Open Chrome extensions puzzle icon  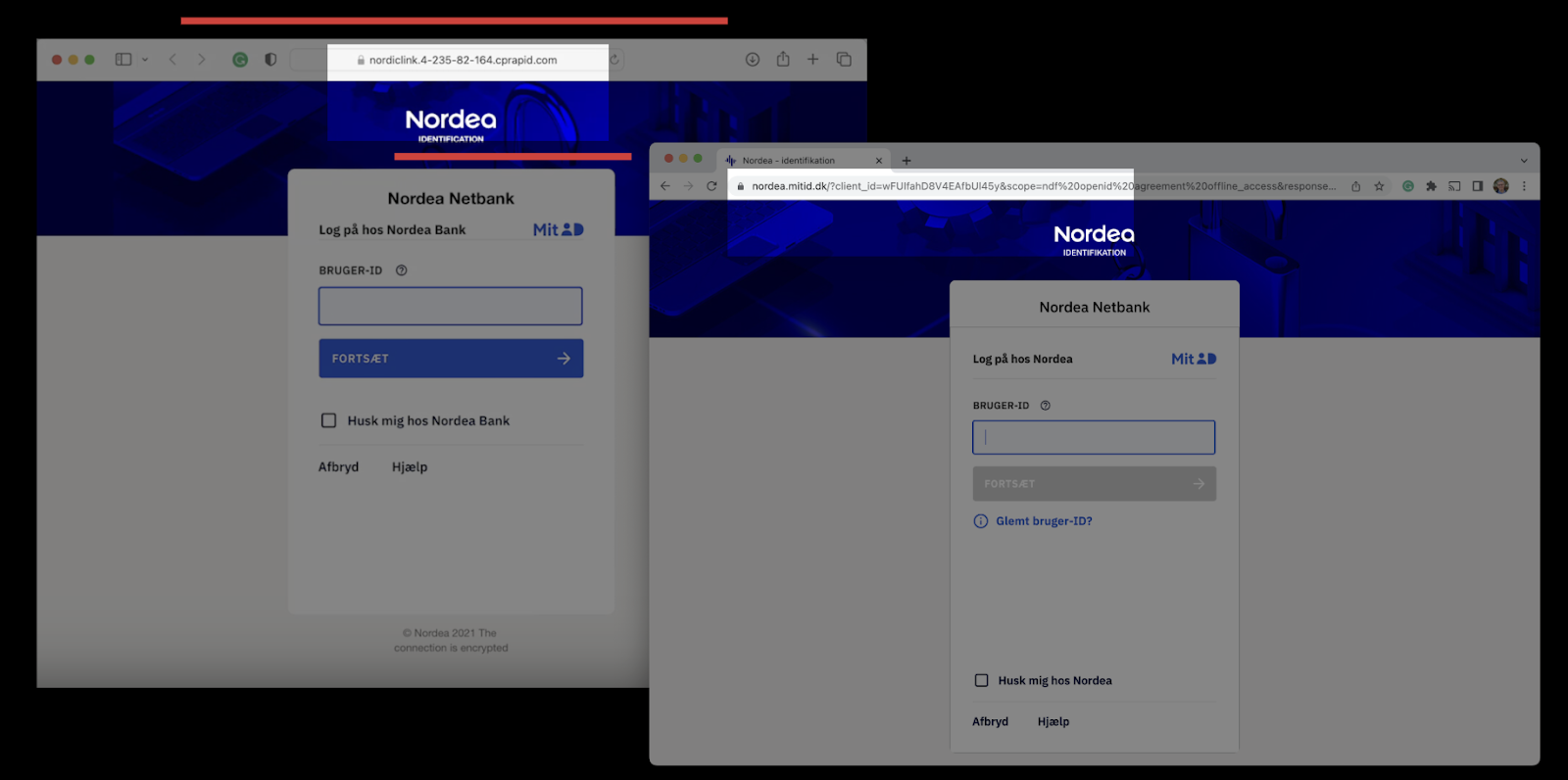click(x=1431, y=186)
